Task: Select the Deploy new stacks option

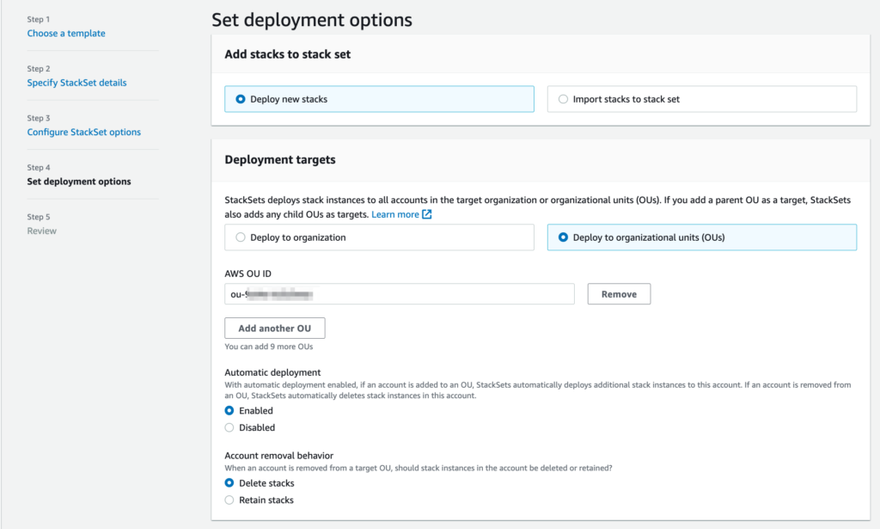Action: pyautogui.click(x=241, y=99)
